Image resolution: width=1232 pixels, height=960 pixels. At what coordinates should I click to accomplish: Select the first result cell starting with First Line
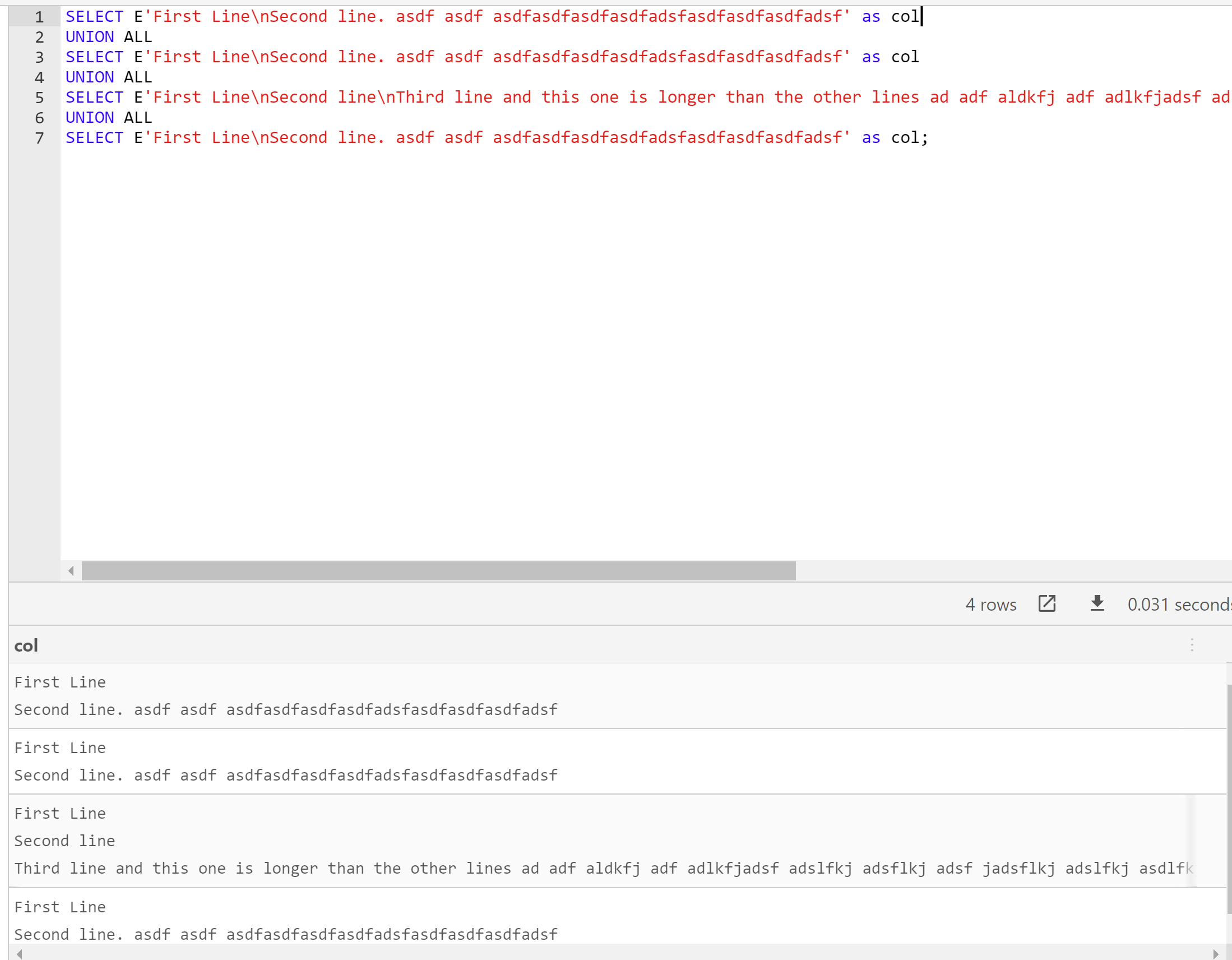282,695
